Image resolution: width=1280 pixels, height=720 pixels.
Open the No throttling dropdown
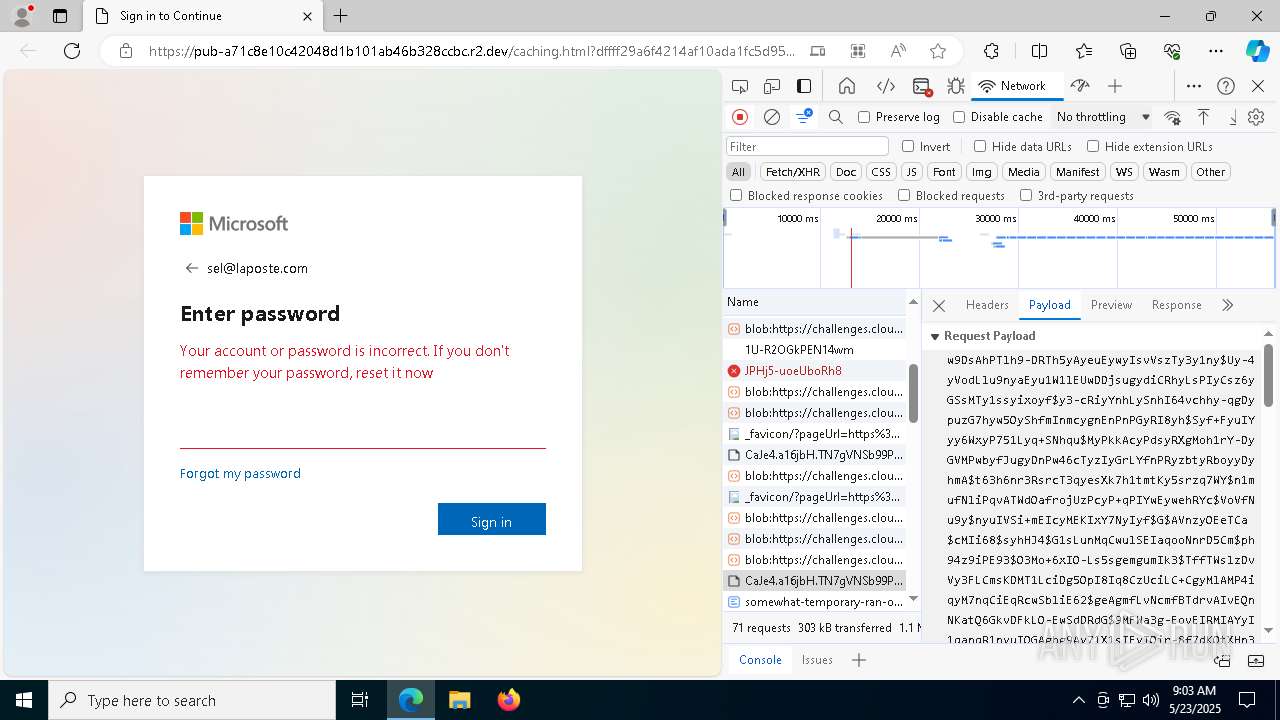pos(1103,117)
